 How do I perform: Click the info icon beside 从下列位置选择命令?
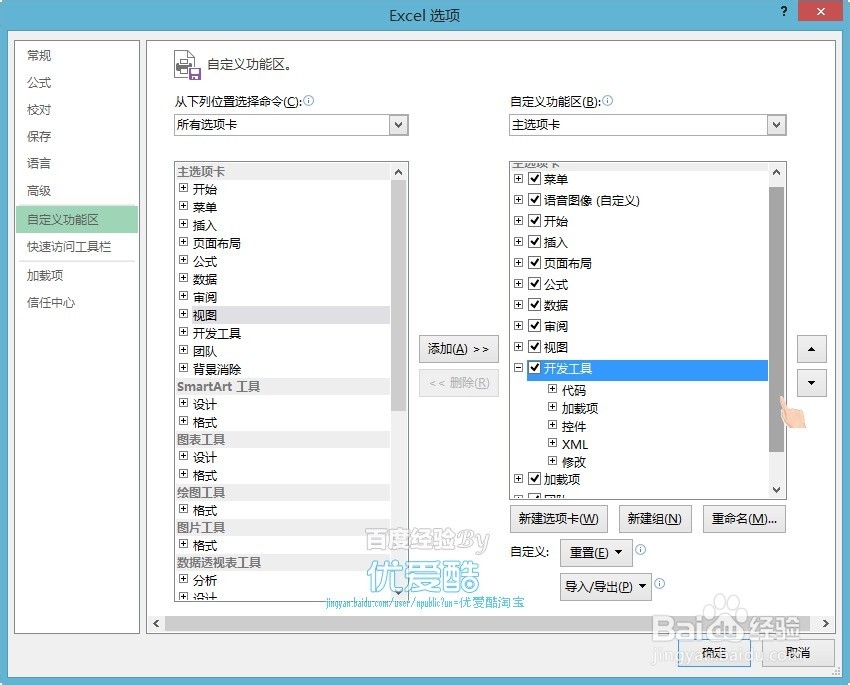point(308,100)
